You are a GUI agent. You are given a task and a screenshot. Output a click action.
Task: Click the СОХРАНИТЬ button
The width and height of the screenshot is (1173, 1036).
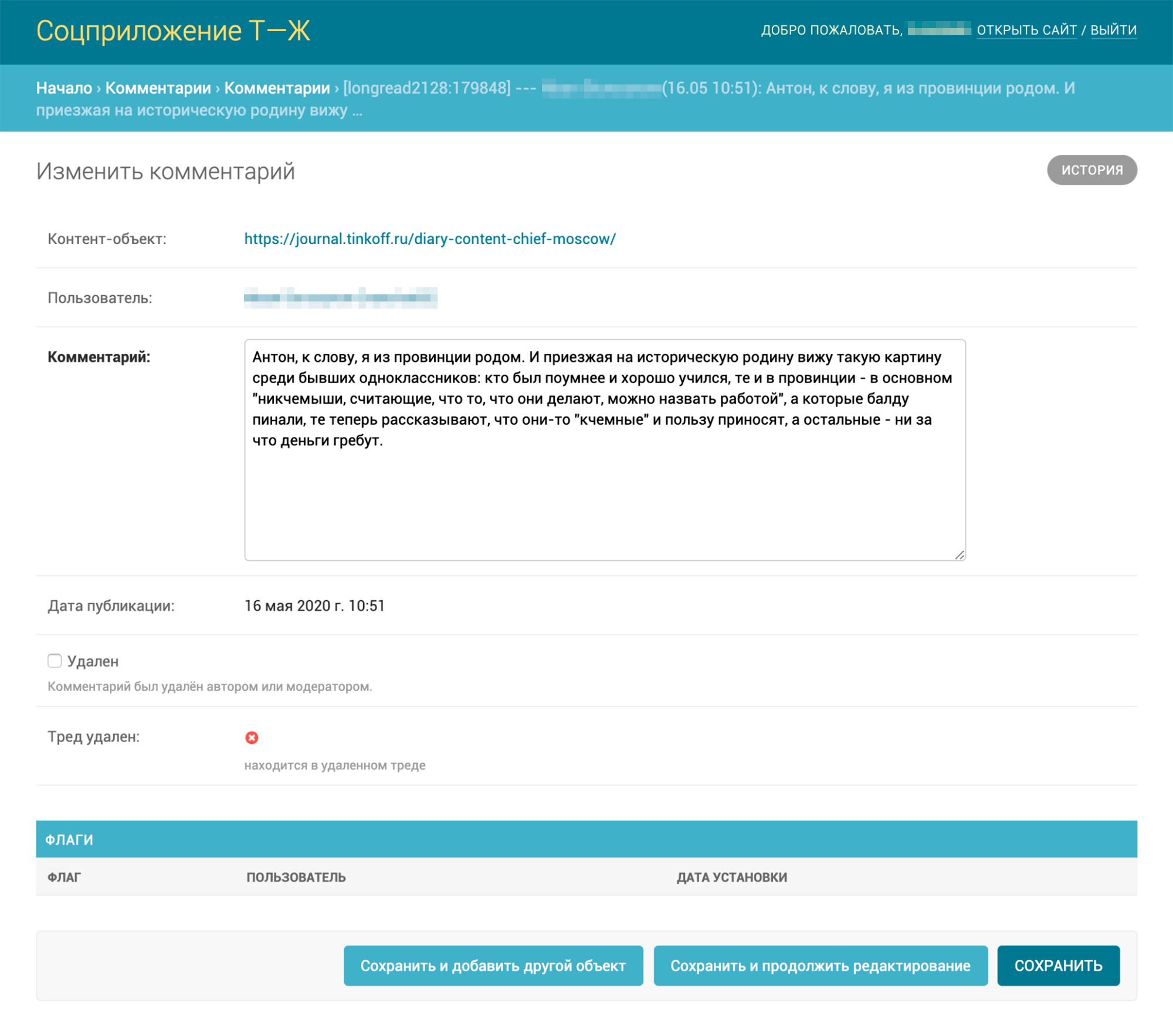pyautogui.click(x=1058, y=966)
